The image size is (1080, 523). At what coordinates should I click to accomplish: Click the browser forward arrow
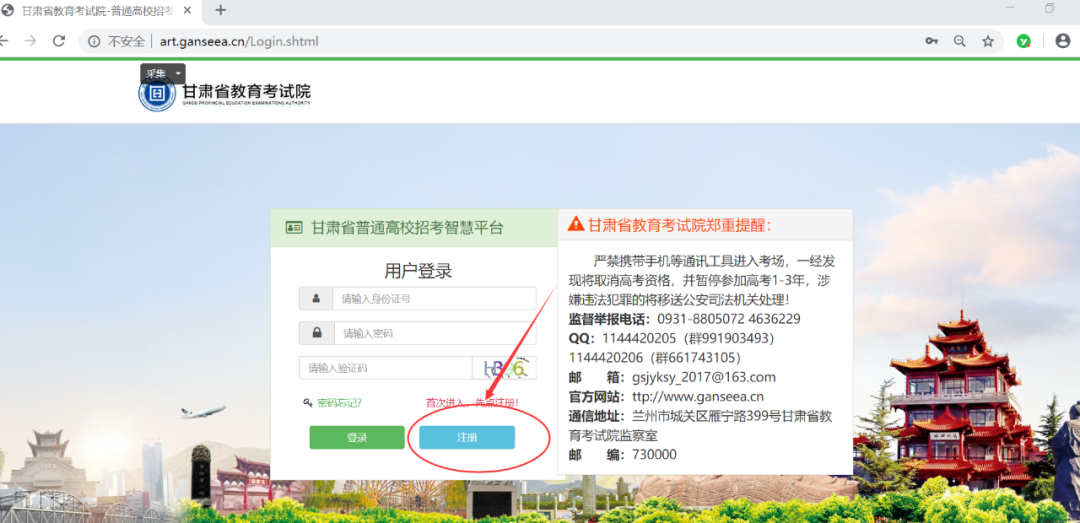(x=30, y=41)
